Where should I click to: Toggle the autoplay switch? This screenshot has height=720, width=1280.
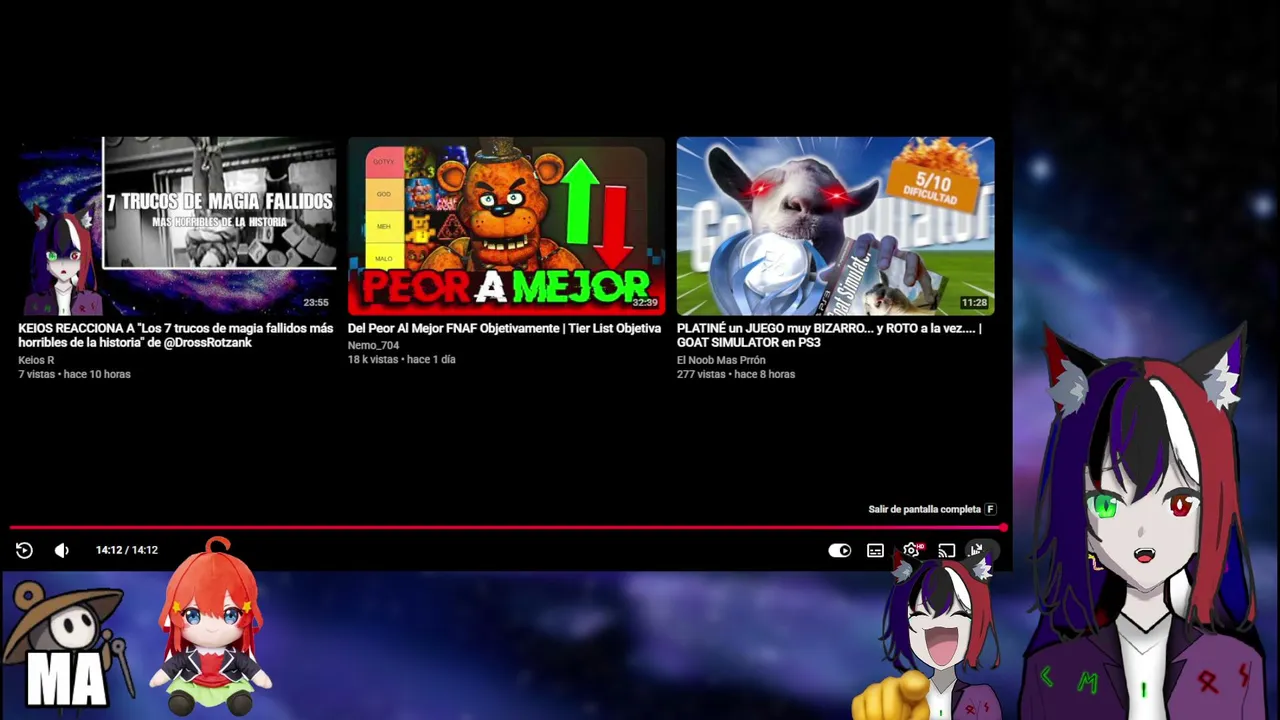pos(839,550)
